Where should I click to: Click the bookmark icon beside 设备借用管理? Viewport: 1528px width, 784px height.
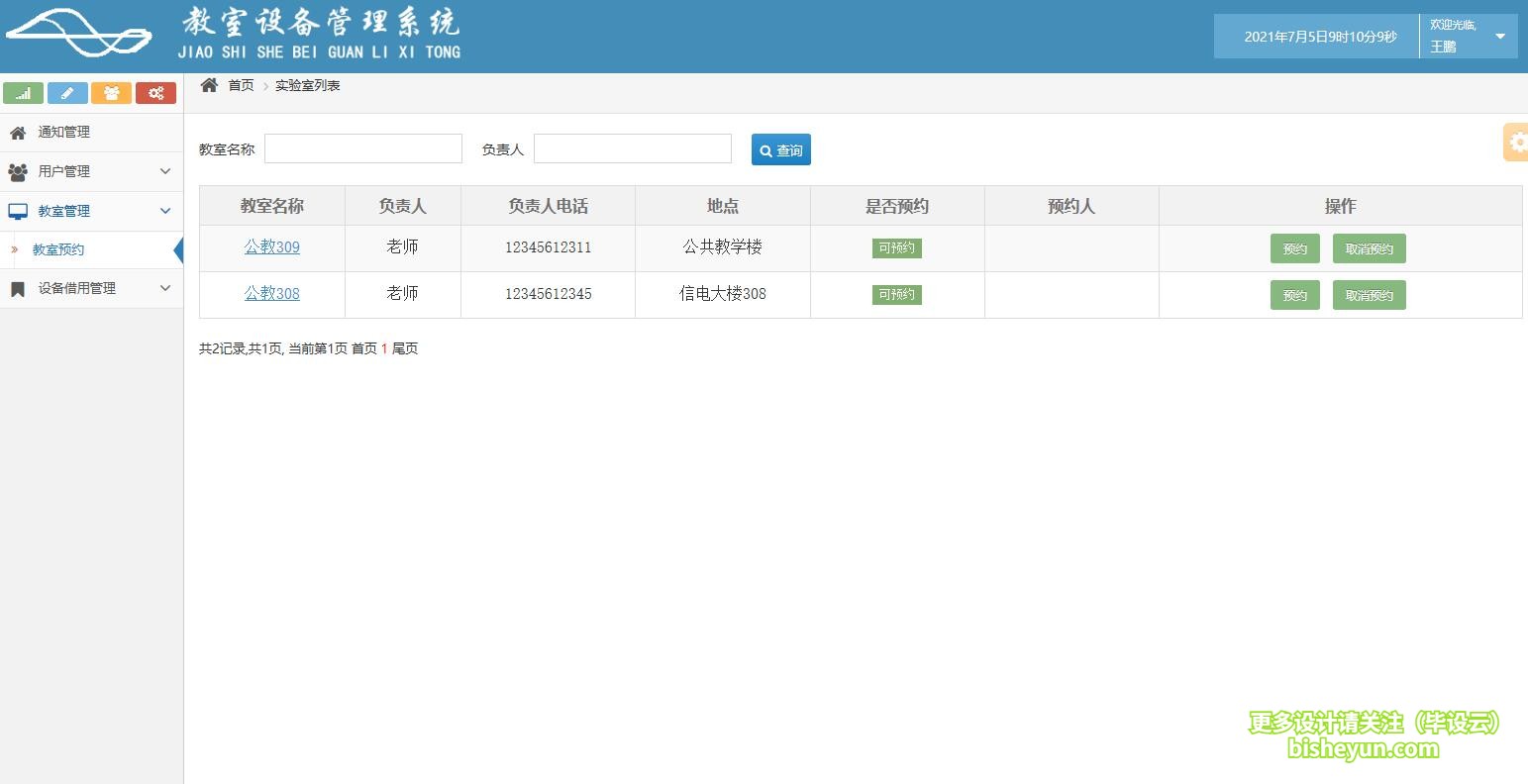tap(17, 288)
